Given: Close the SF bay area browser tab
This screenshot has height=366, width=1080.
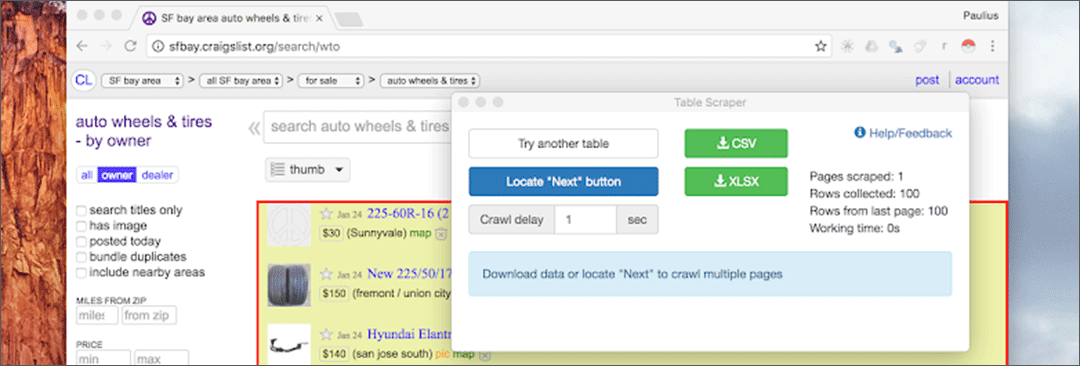Looking at the screenshot, I should pos(319,19).
